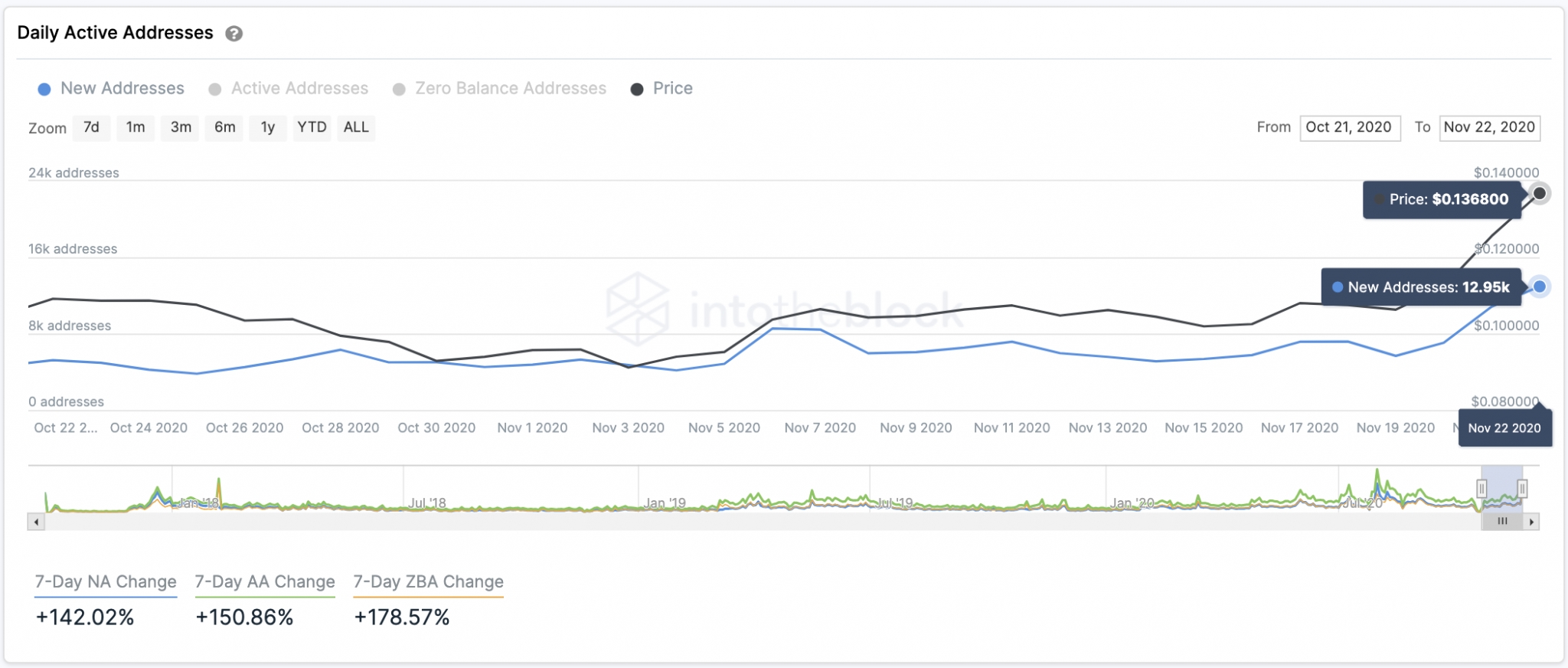Edit the From date field Oct 21, 2020
This screenshot has width=1568, height=668.
pos(1350,128)
